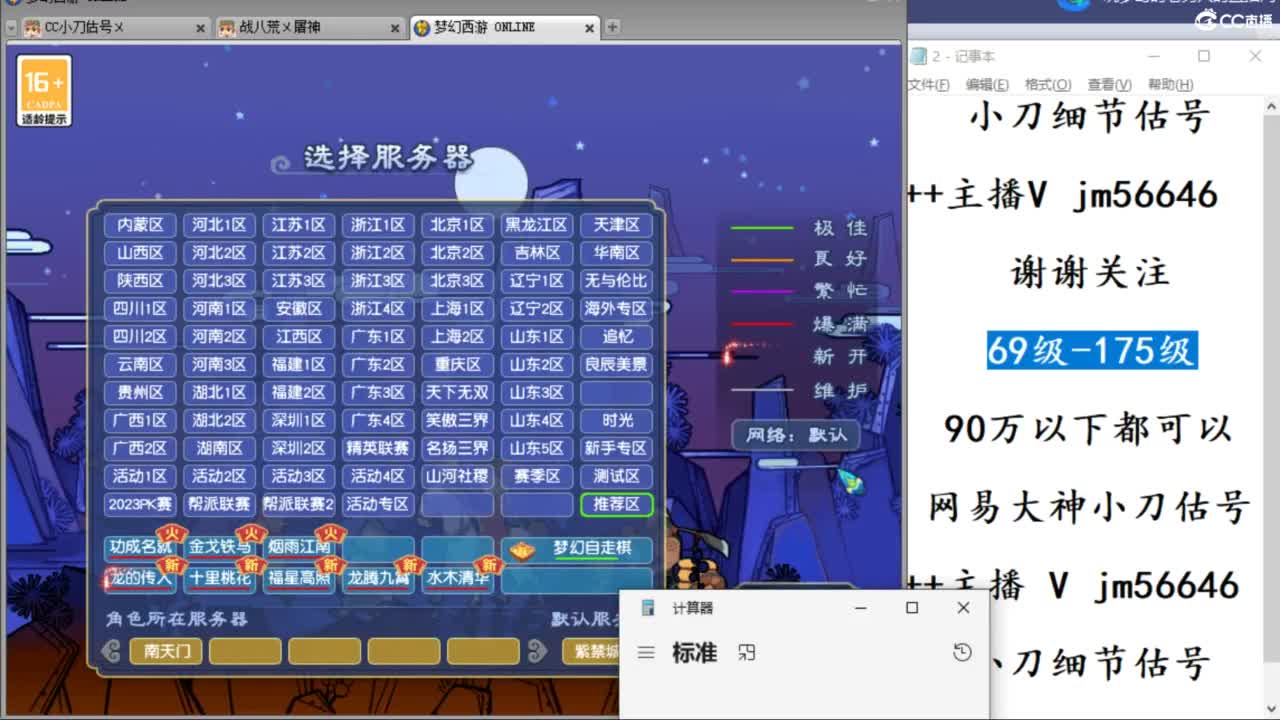Screen dimensions: 1280x720
Task: Choose the 赛季区 region
Action: pos(536,476)
